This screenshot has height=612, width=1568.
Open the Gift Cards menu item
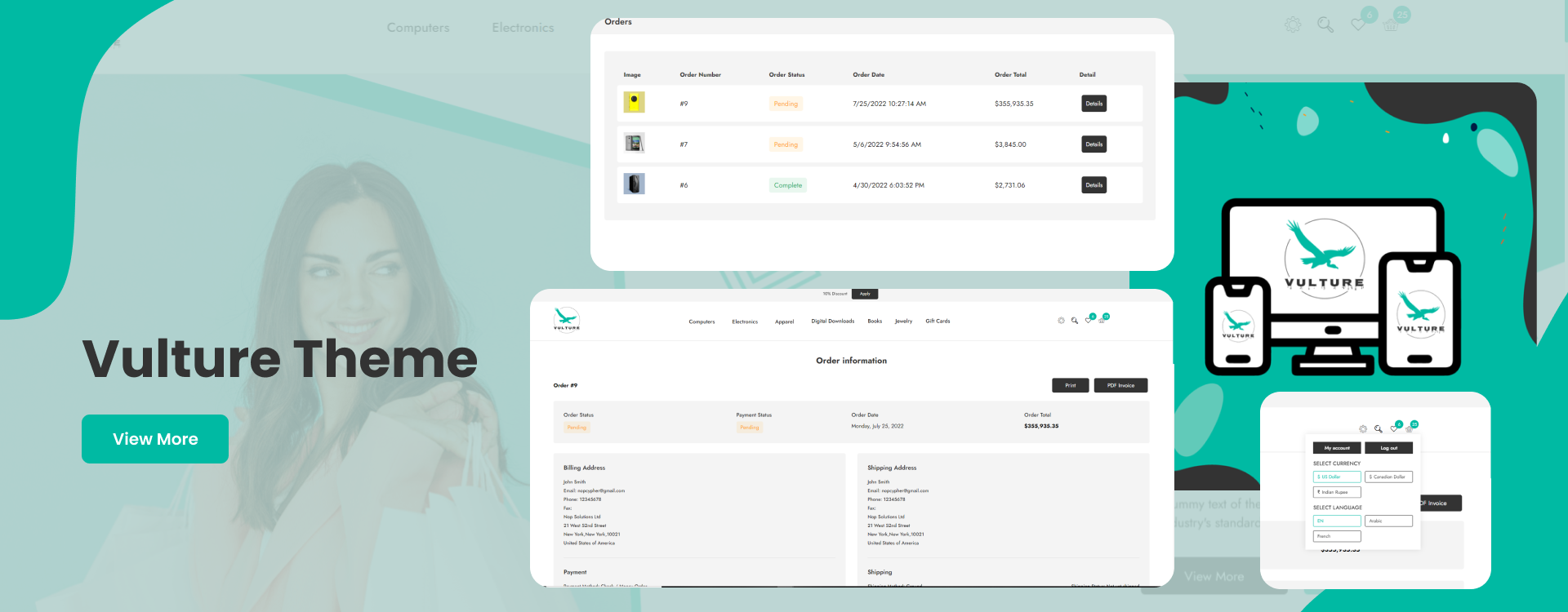click(x=938, y=321)
